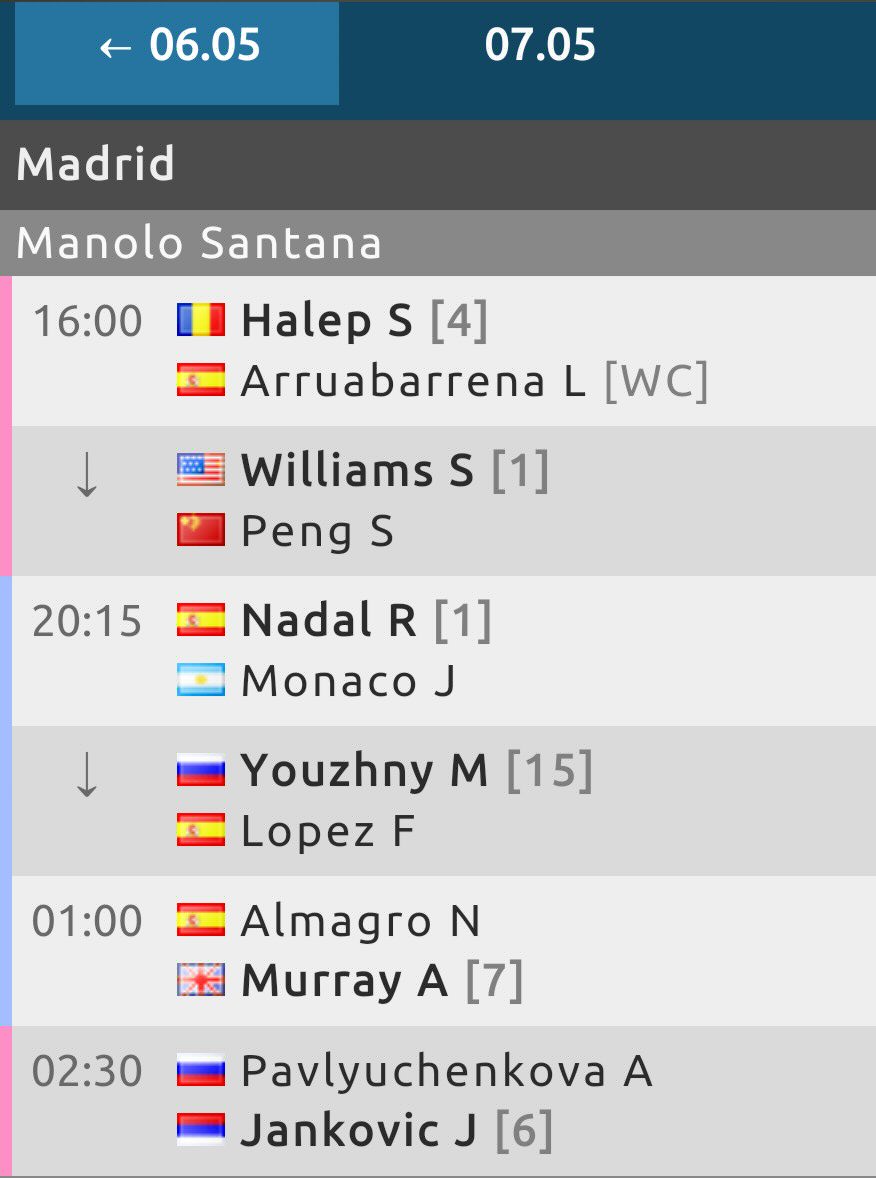Viewport: 876px width, 1178px height.
Task: Click the Romanian flag next to Halep S
Action: click(201, 320)
